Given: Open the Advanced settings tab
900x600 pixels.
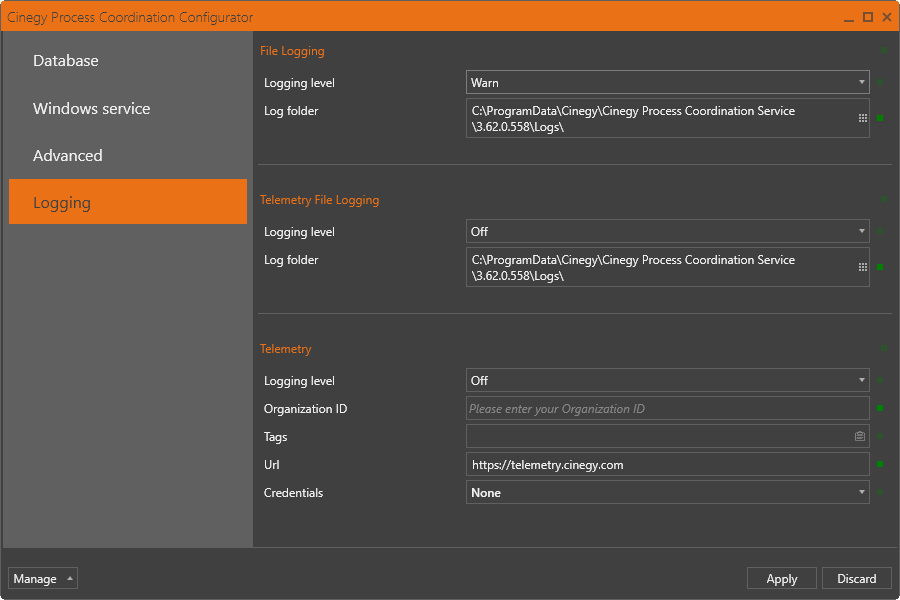Looking at the screenshot, I should (128, 156).
